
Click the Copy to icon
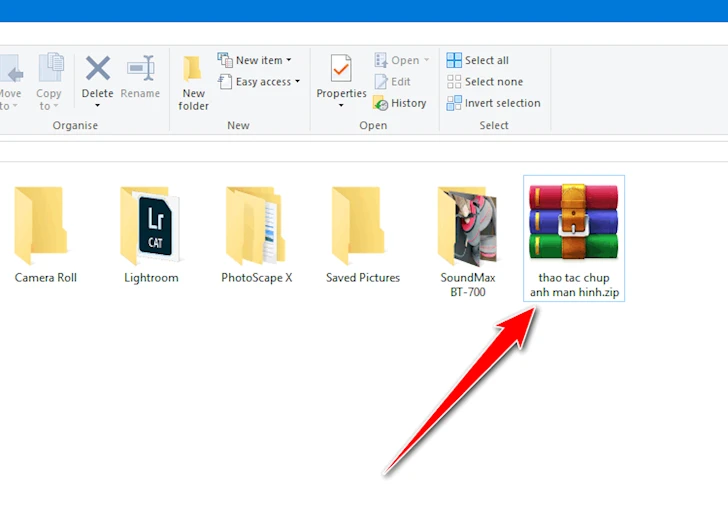coord(51,68)
